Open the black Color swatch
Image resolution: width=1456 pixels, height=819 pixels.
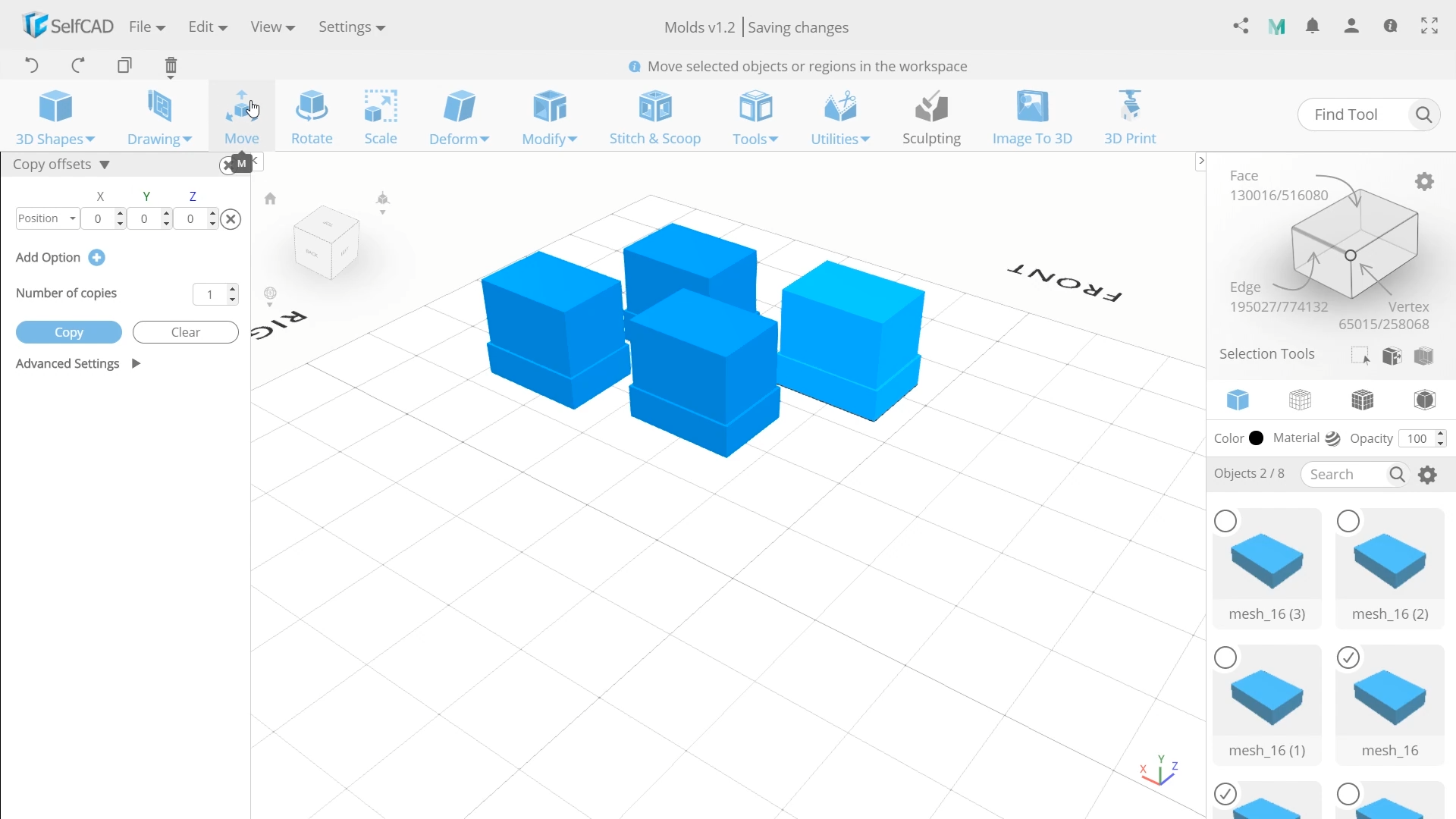[1257, 438]
